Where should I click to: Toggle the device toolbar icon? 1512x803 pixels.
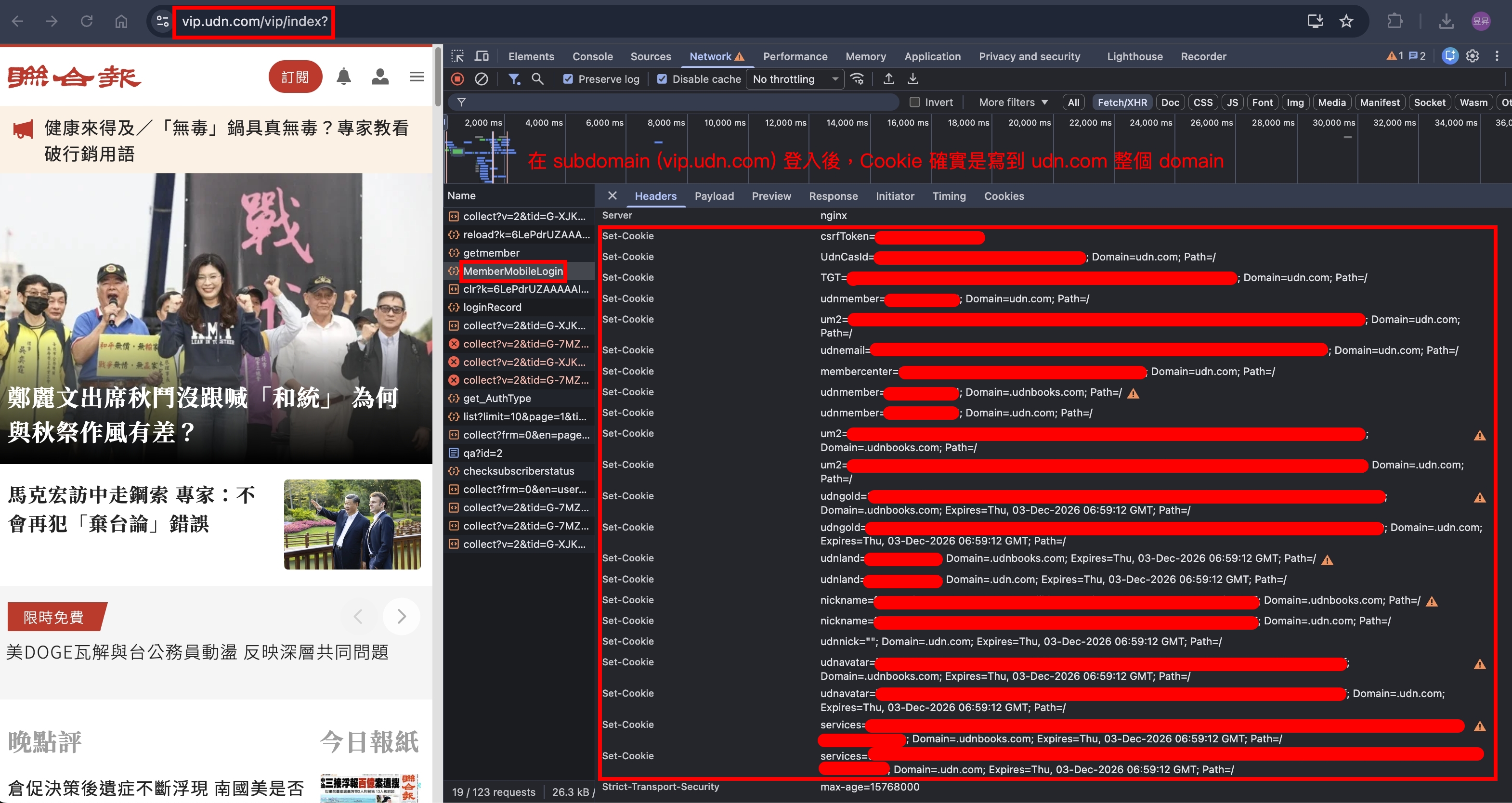(482, 56)
